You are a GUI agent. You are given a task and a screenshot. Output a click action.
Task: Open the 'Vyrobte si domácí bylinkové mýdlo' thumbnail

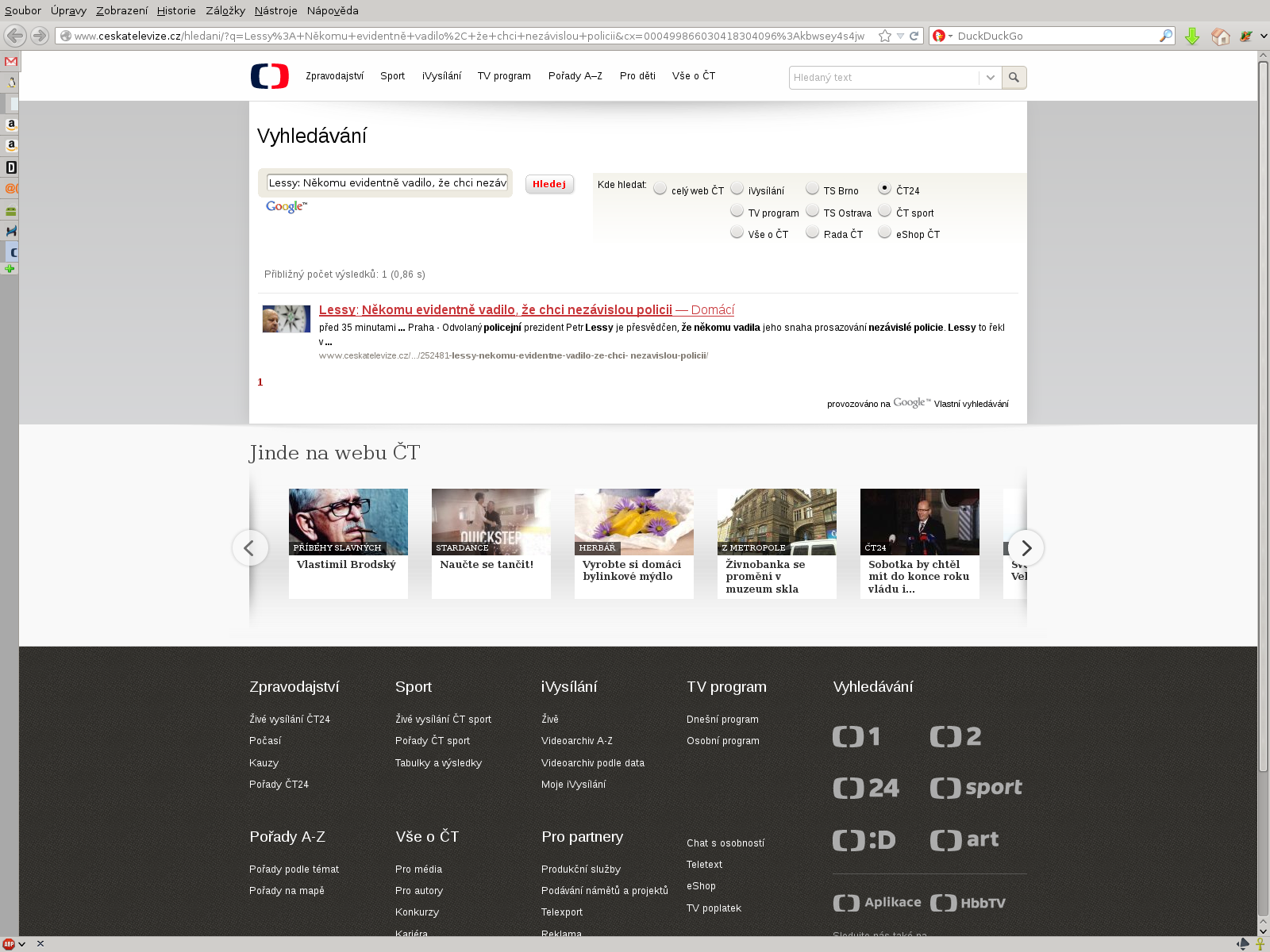(634, 543)
